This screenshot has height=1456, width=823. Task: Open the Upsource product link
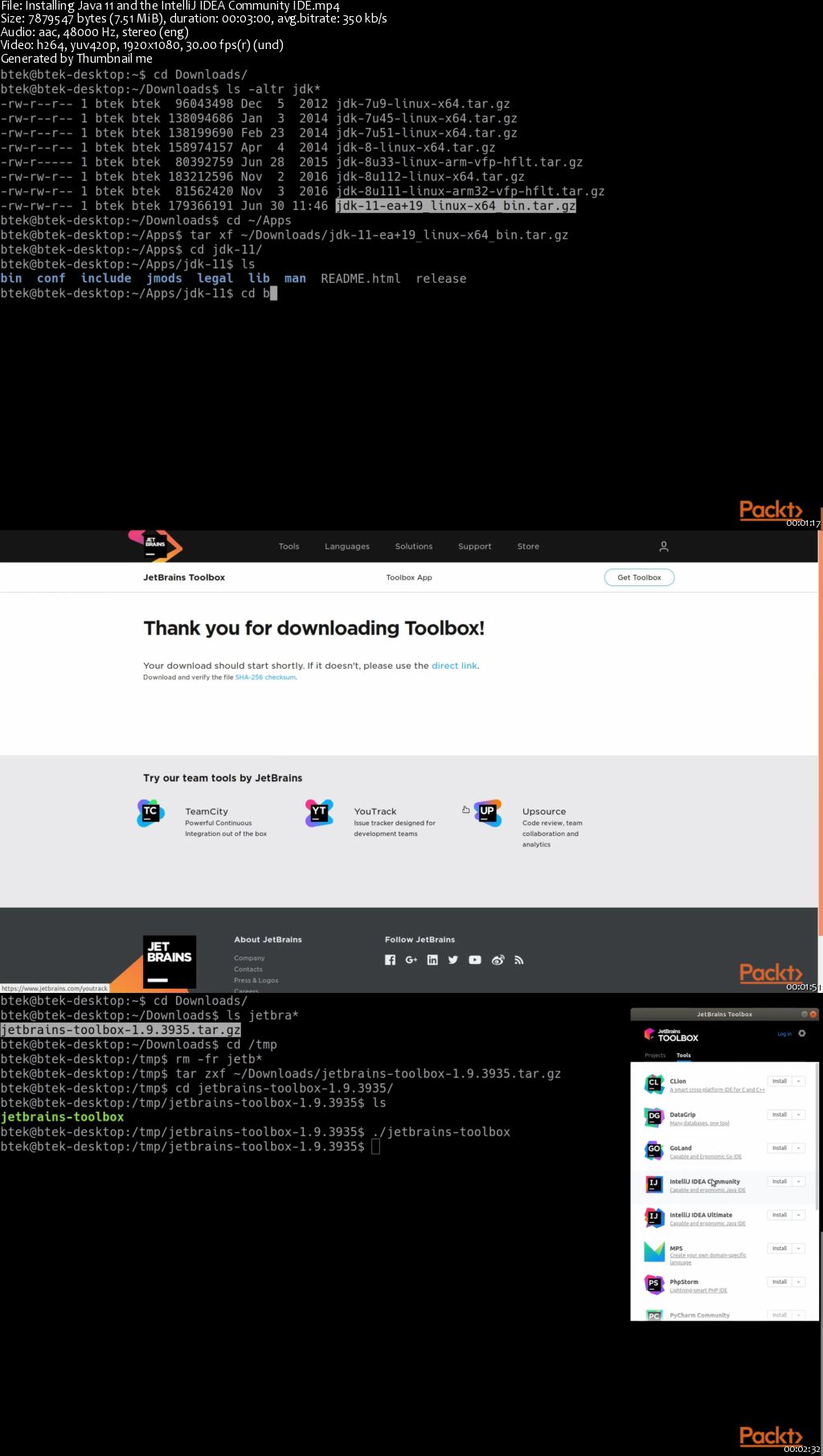544,812
